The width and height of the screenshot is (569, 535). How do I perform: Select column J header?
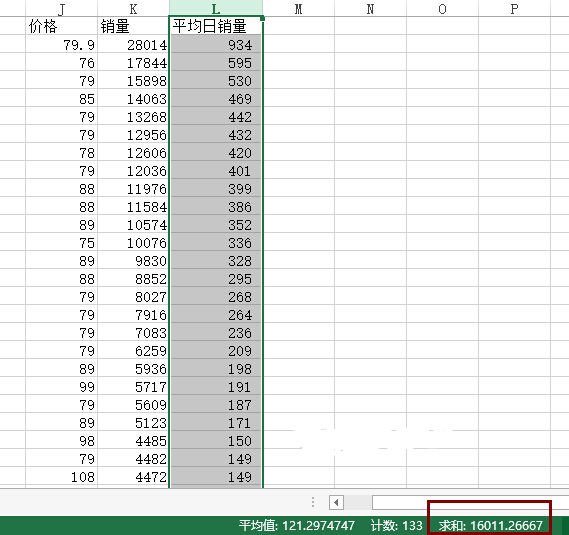tap(61, 8)
